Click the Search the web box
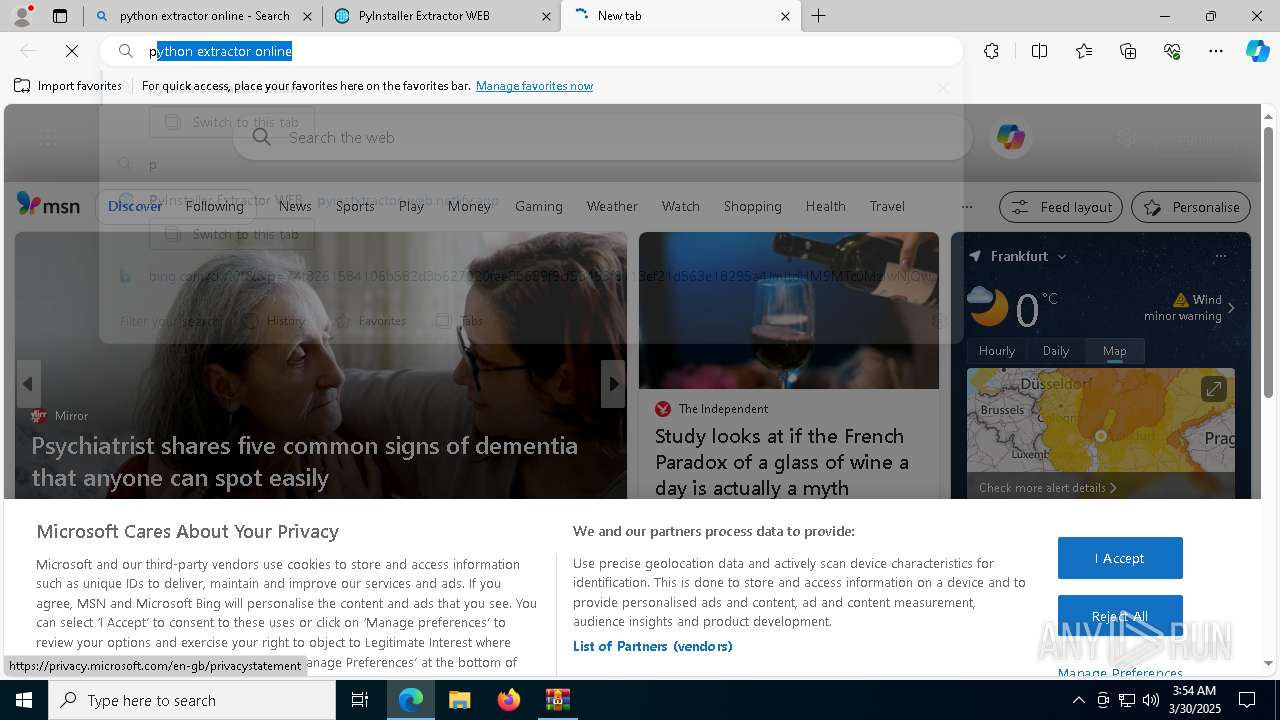The width and height of the screenshot is (1280, 720). click(x=603, y=137)
